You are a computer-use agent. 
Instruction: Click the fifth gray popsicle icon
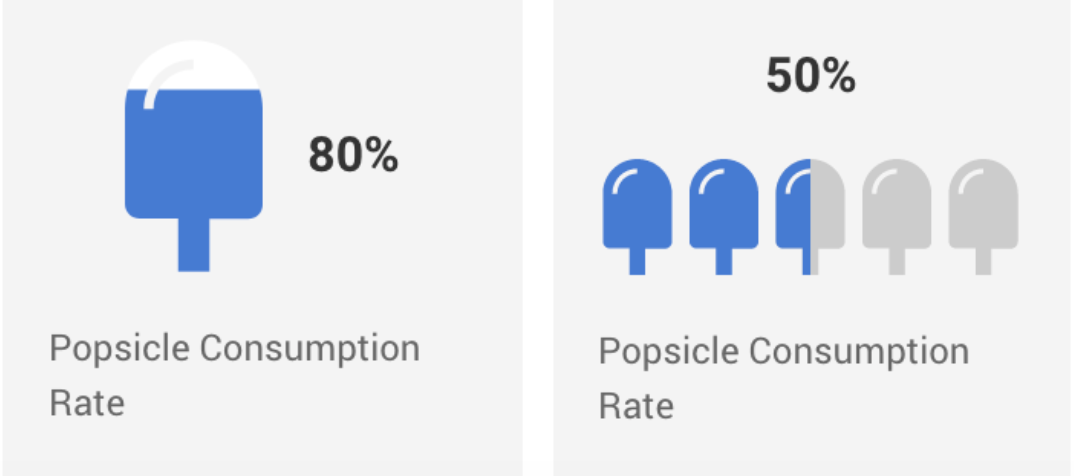[x=983, y=216]
